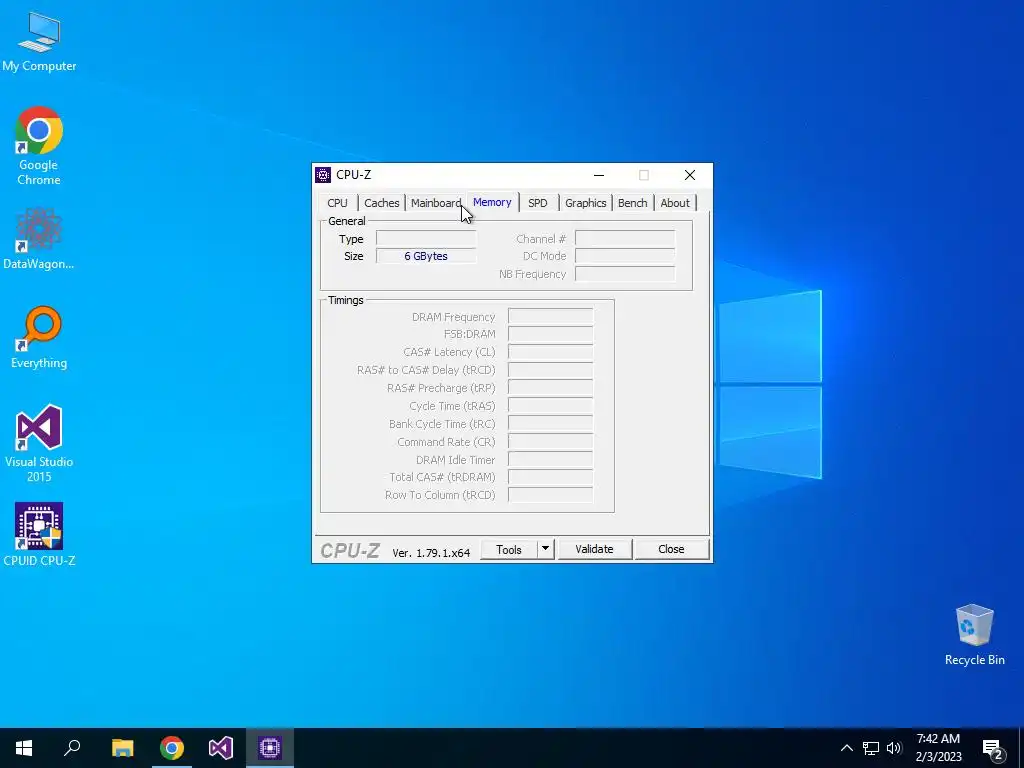Select the CPUID CPU-Z desktop shortcut

coord(39,535)
